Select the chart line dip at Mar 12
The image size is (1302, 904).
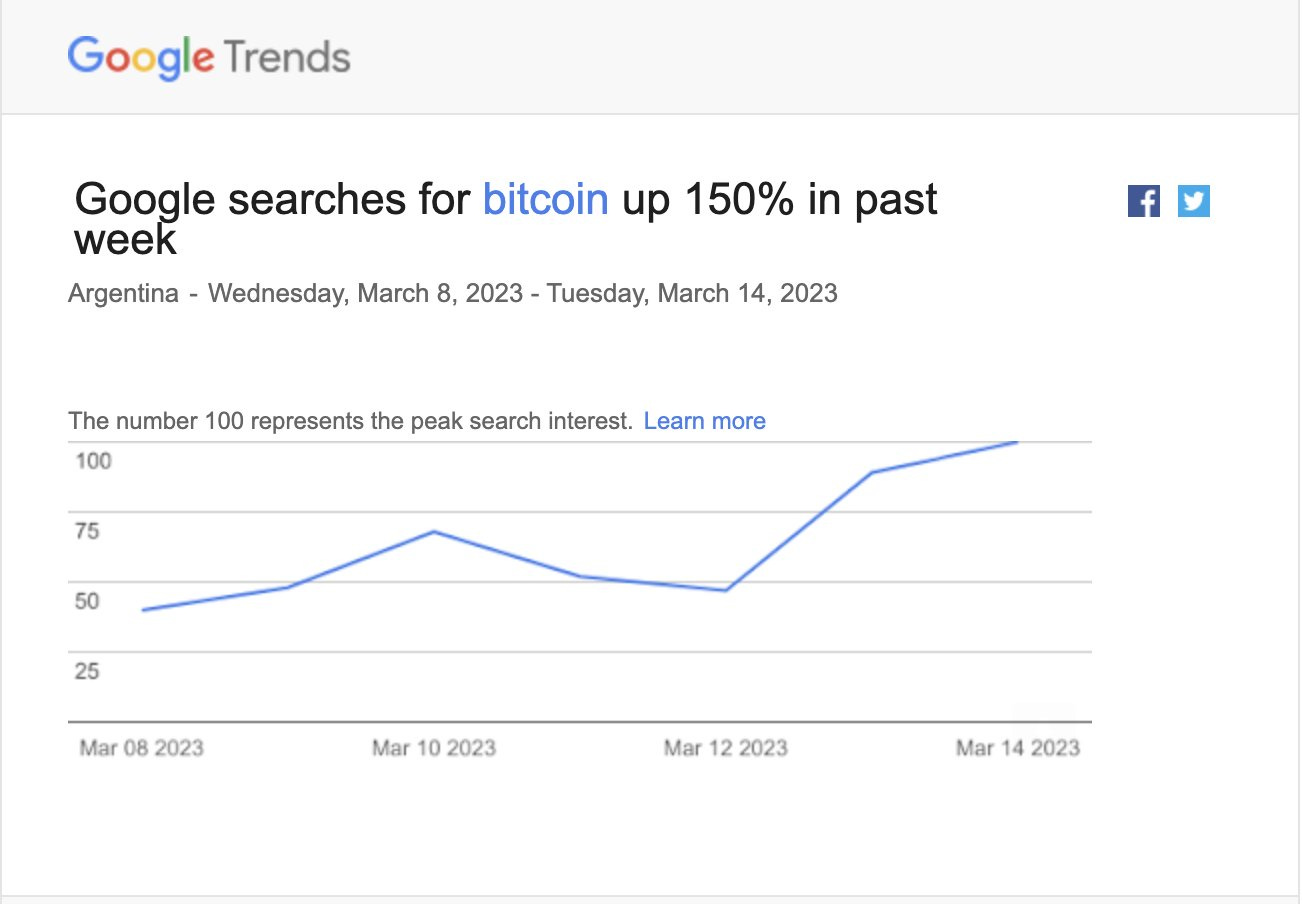pyautogui.click(x=725, y=590)
